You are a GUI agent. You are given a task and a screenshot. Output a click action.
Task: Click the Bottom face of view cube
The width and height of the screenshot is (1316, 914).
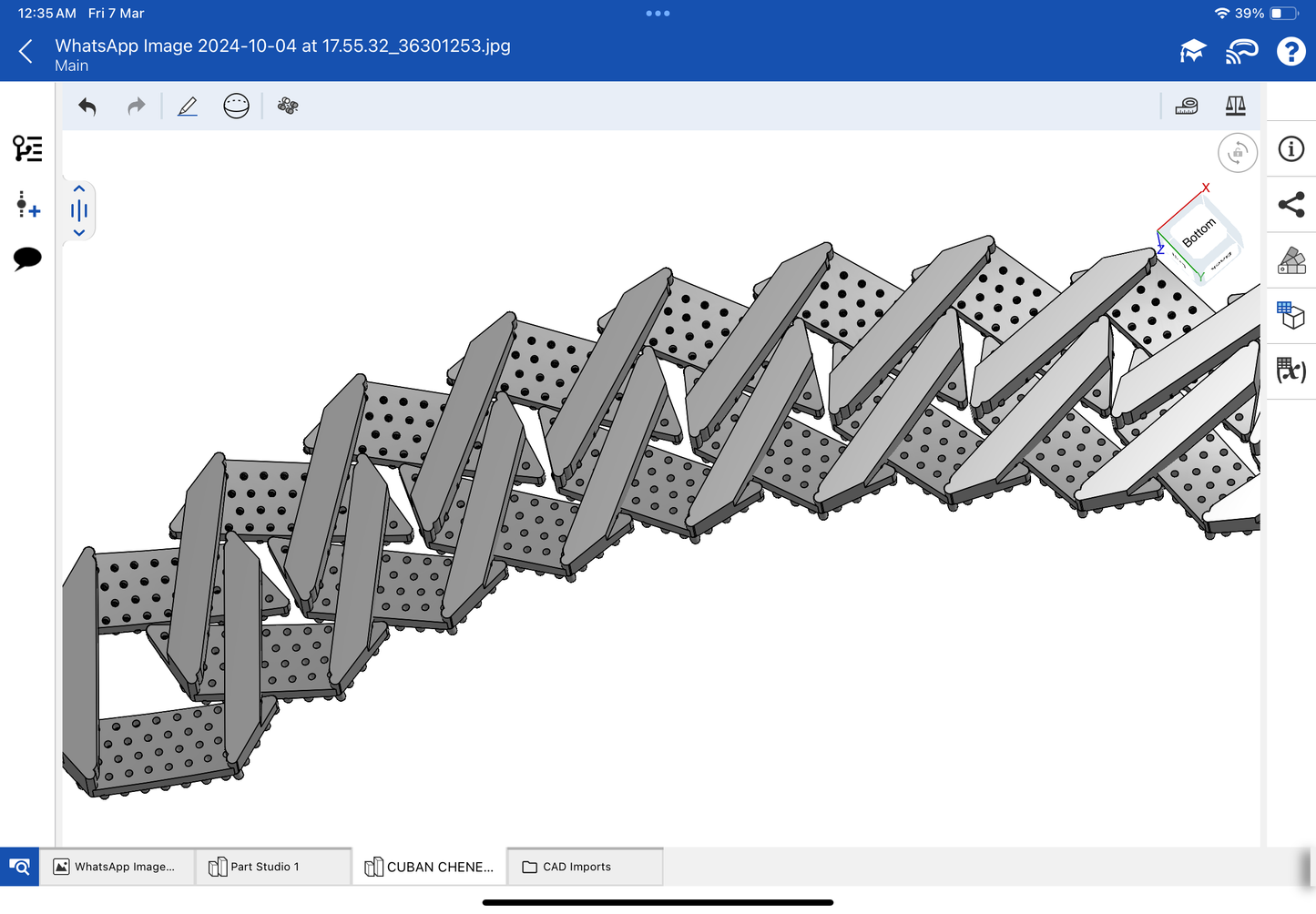point(1199,233)
